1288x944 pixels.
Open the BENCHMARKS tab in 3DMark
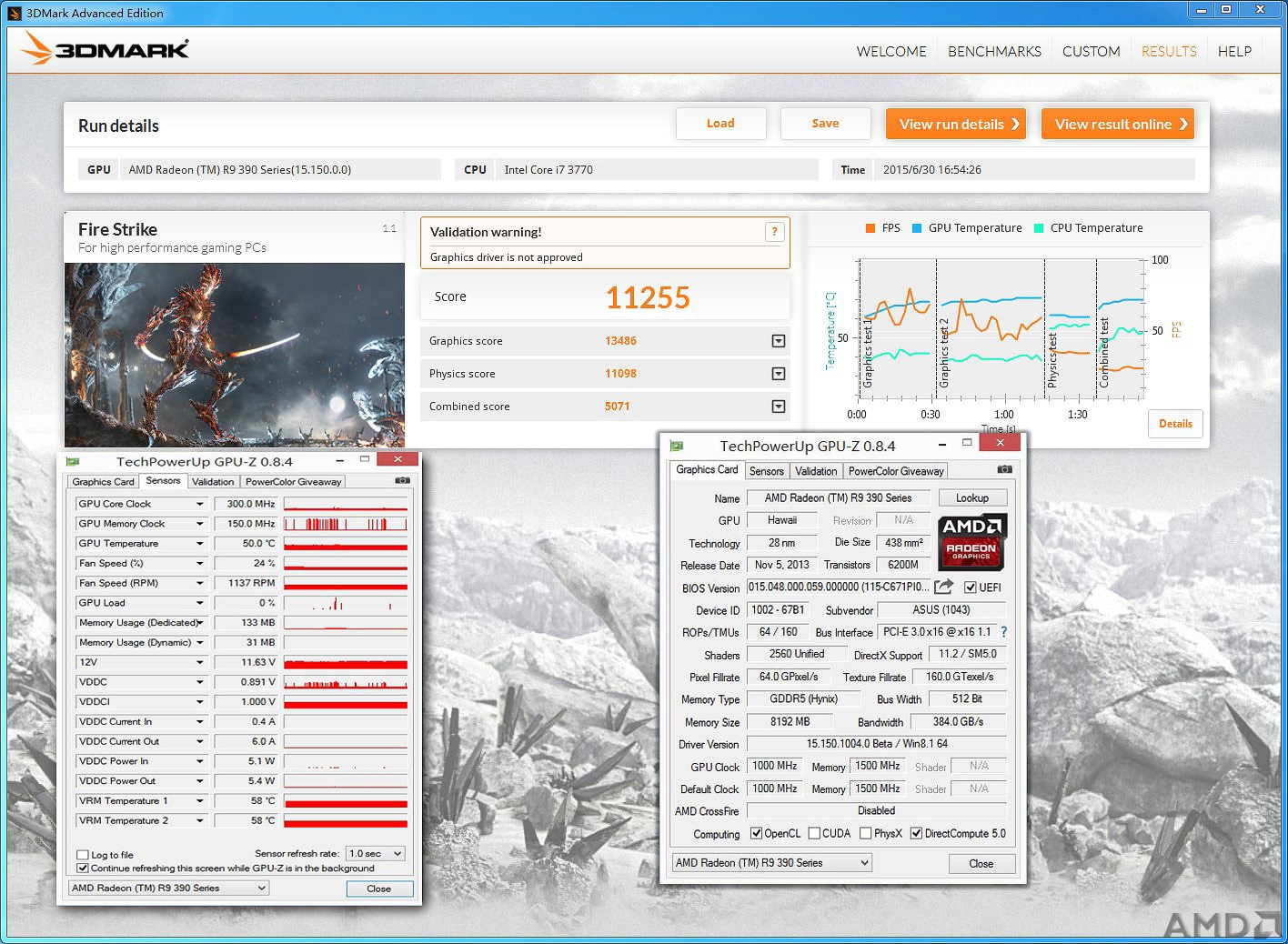point(994,52)
